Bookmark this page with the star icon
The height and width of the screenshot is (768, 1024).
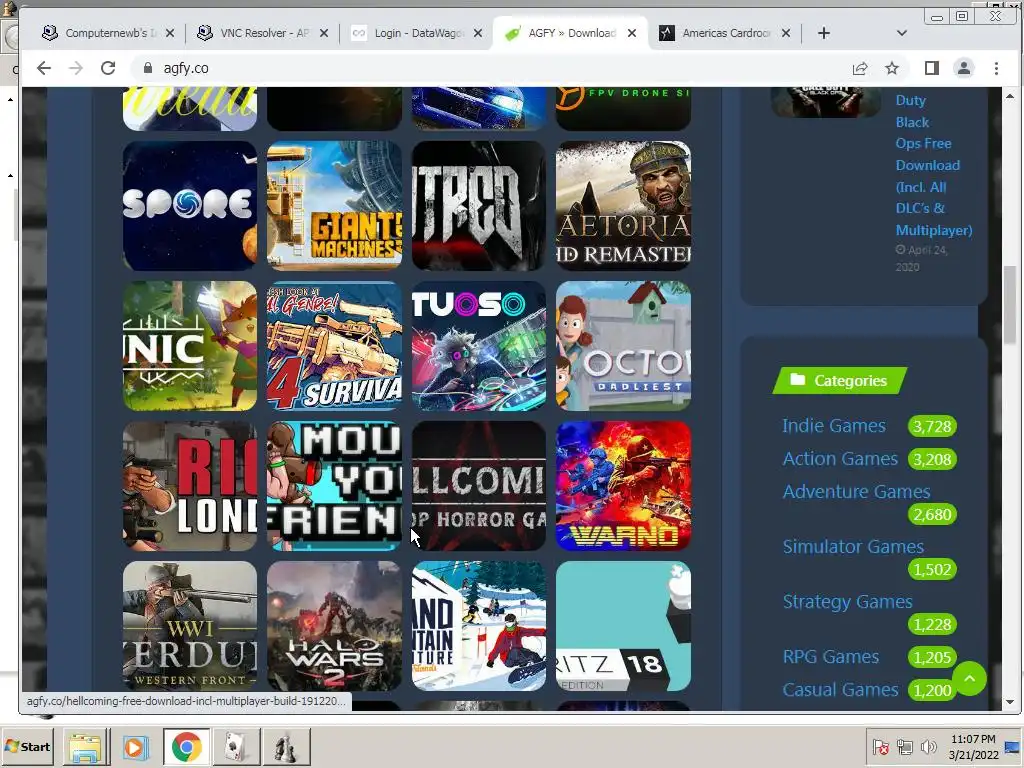tap(891, 68)
